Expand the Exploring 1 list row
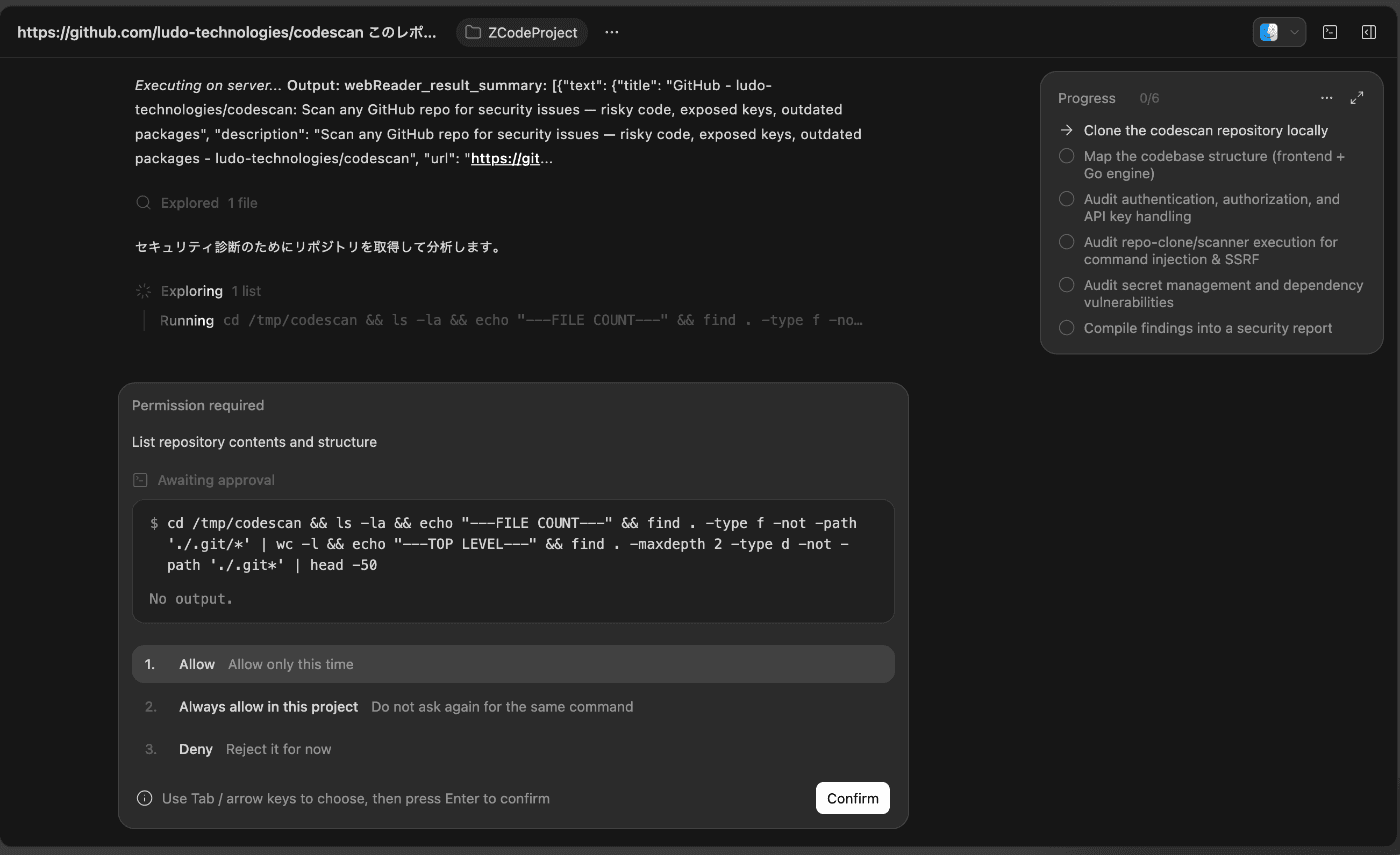Viewport: 1400px width, 855px height. [198, 291]
